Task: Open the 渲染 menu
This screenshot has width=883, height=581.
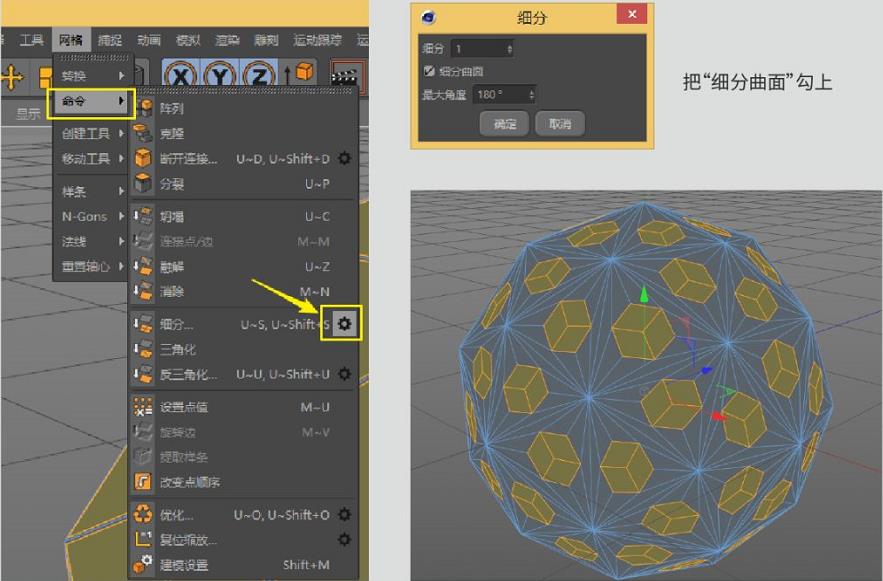Action: click(x=228, y=40)
